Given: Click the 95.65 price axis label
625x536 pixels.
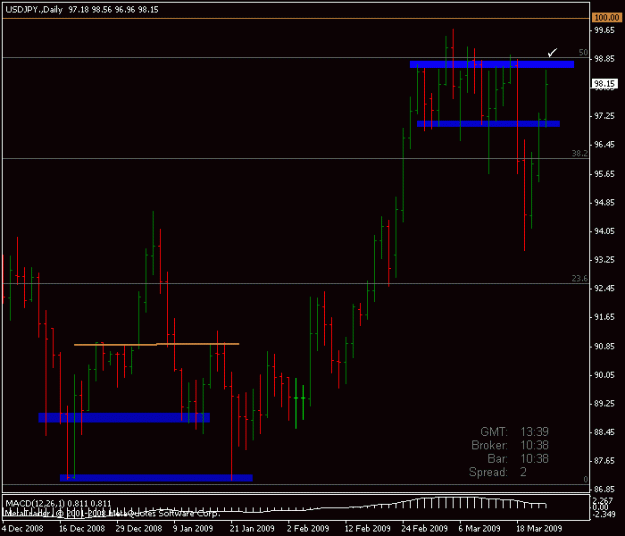Looking at the screenshot, I should pyautogui.click(x=604, y=174).
